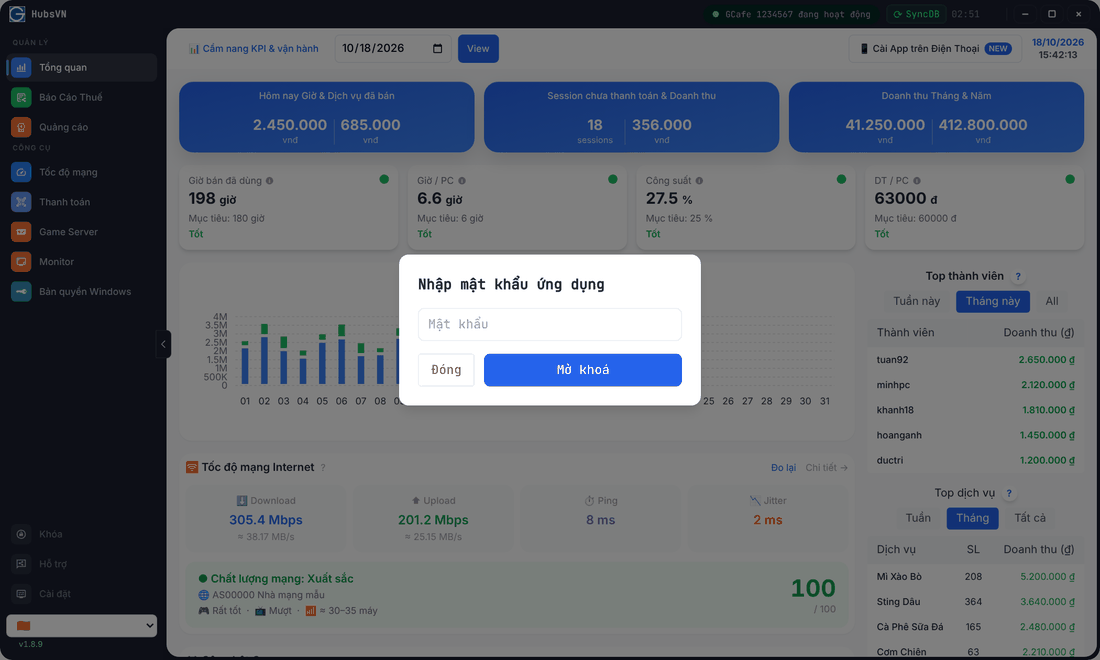Click the View button
1100x660 pixels.
click(x=478, y=48)
